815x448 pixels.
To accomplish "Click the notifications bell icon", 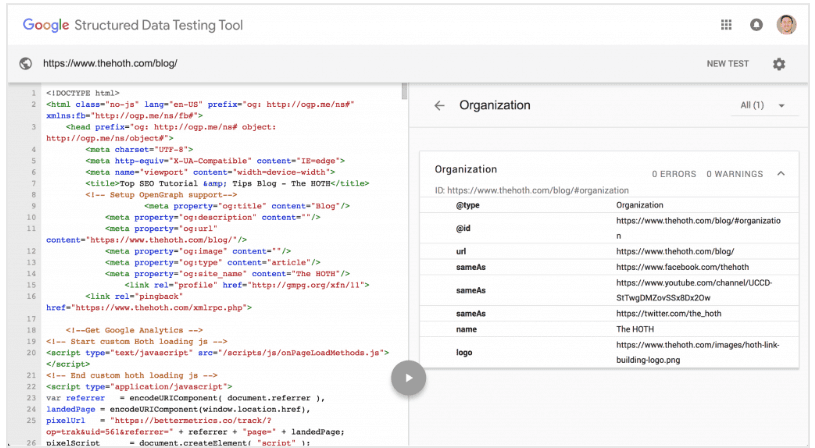I will [x=756, y=24].
